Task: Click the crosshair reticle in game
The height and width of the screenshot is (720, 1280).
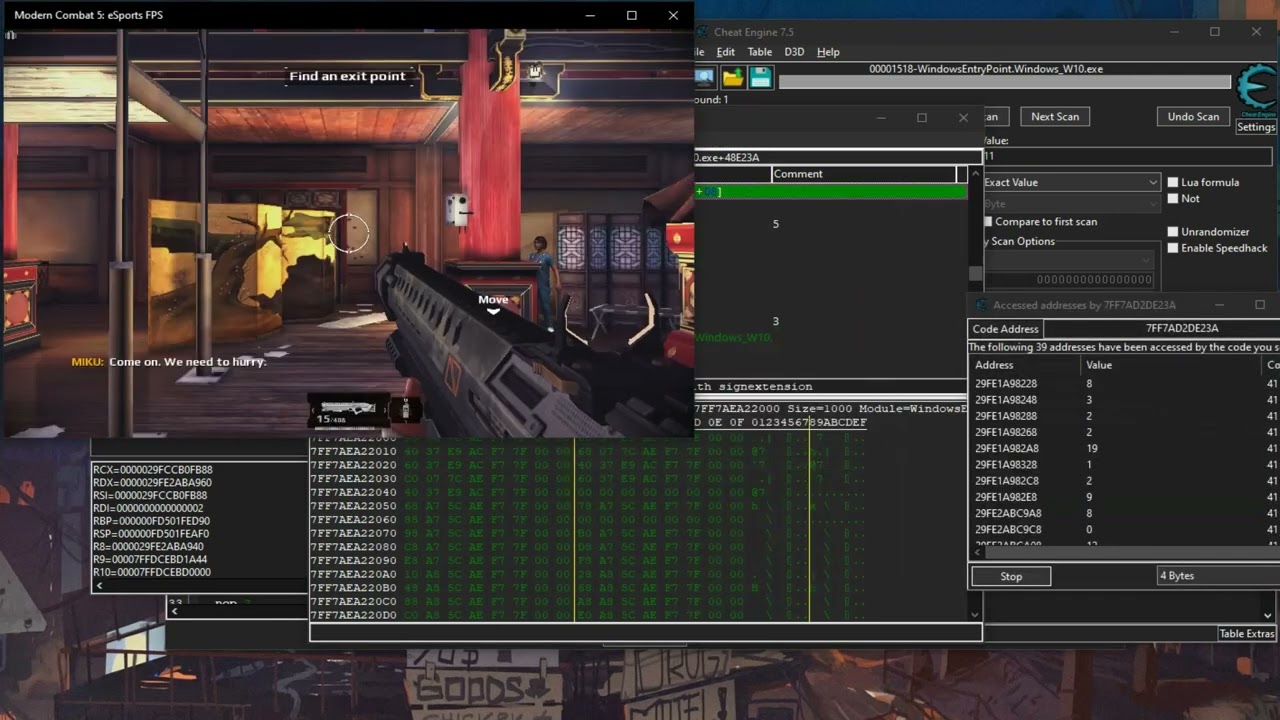Action: point(349,233)
